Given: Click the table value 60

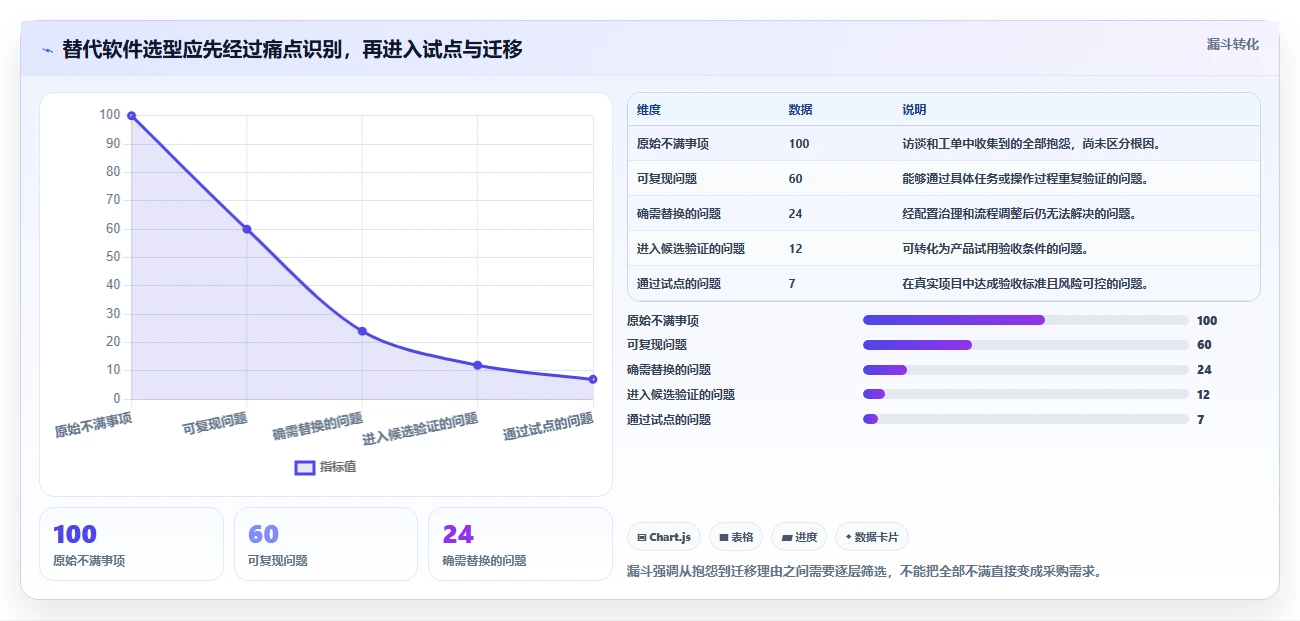Looking at the screenshot, I should 795,179.
